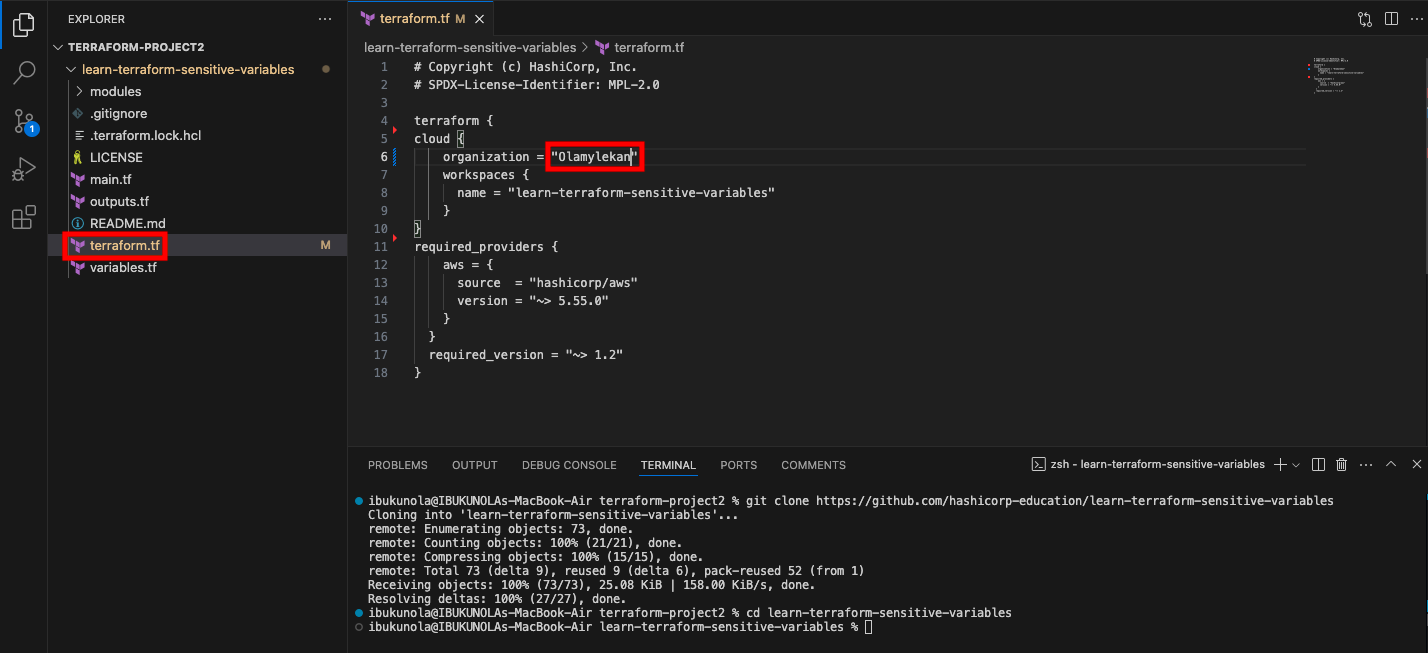Place cursor in organization value "Olamylekan"
The image size is (1428, 653).
tap(594, 157)
